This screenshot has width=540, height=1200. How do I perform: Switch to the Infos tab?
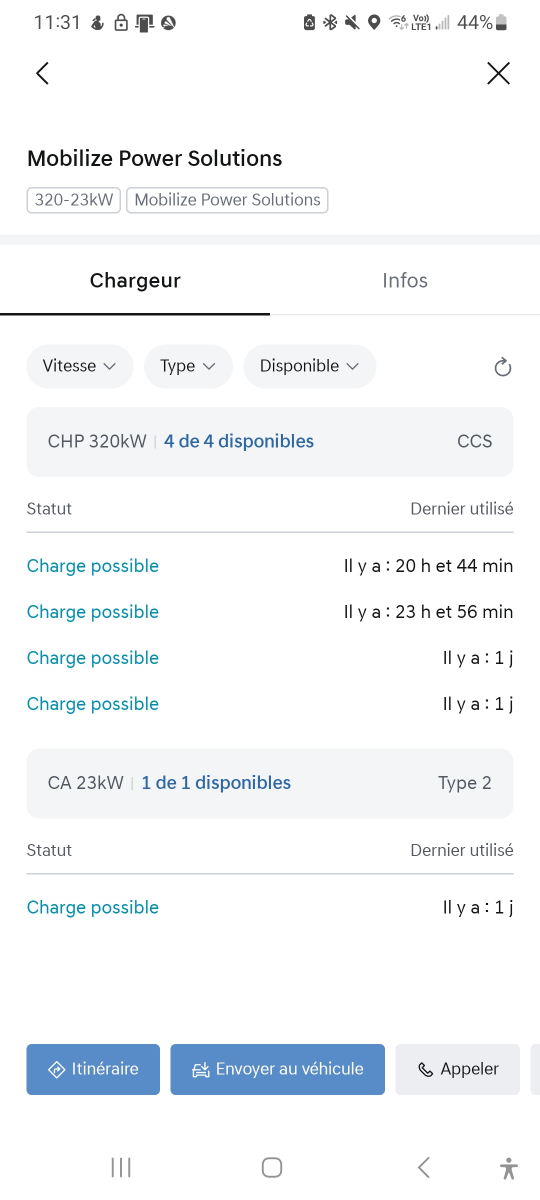click(405, 281)
